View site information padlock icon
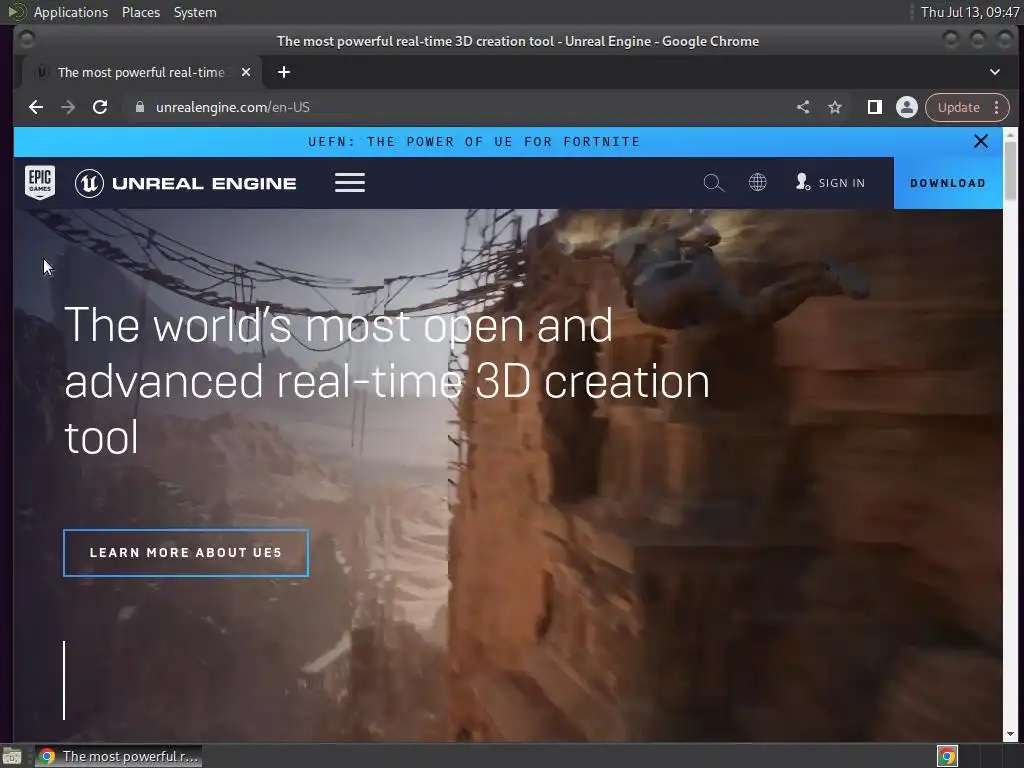Viewport: 1024px width, 768px height. click(139, 107)
